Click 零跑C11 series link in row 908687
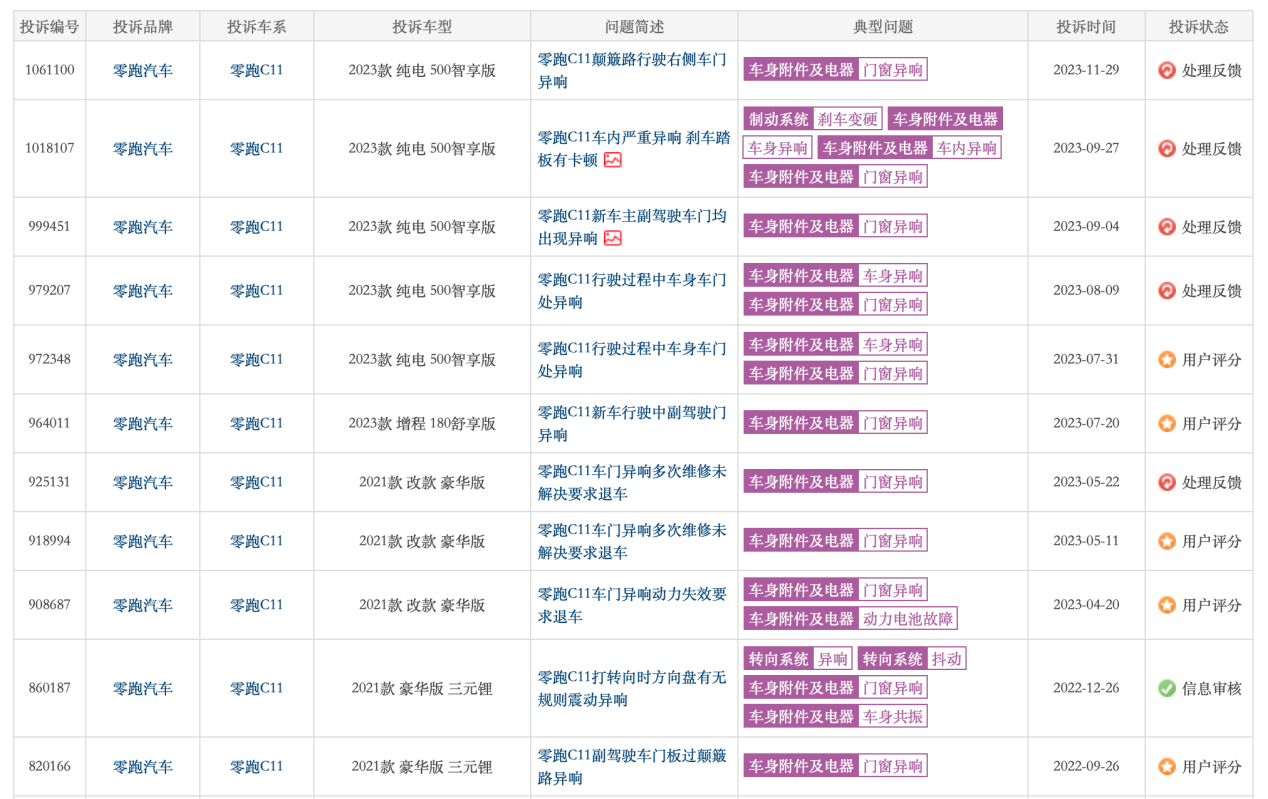Screen dimensions: 1268x799 [x=257, y=605]
